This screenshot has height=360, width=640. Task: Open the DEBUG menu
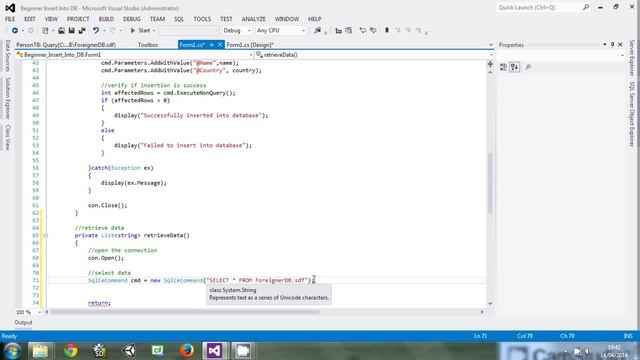[x=132, y=19]
